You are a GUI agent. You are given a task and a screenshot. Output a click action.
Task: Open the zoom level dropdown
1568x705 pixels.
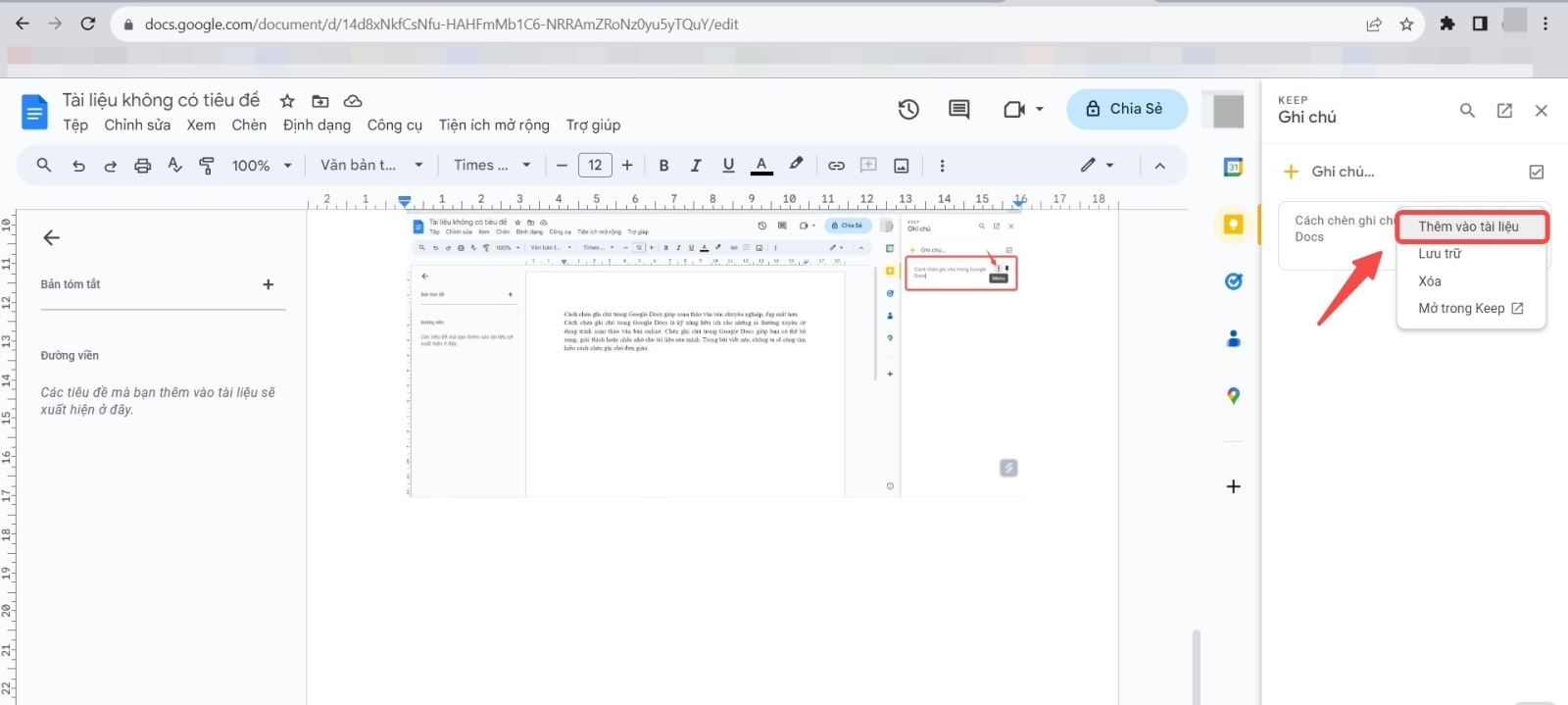(x=262, y=166)
